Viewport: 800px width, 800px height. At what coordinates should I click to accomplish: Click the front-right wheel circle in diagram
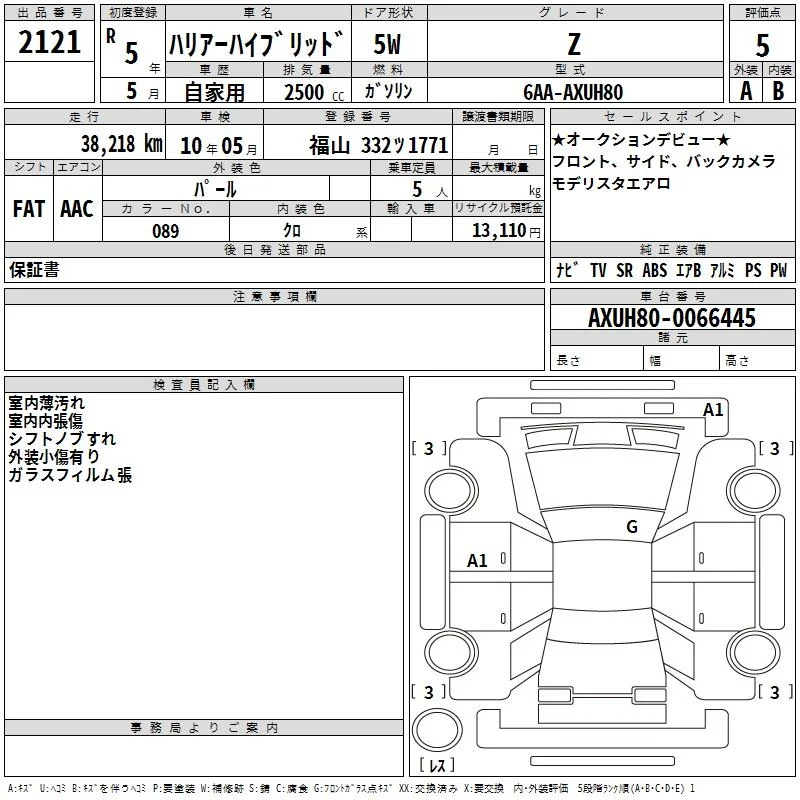(753, 491)
